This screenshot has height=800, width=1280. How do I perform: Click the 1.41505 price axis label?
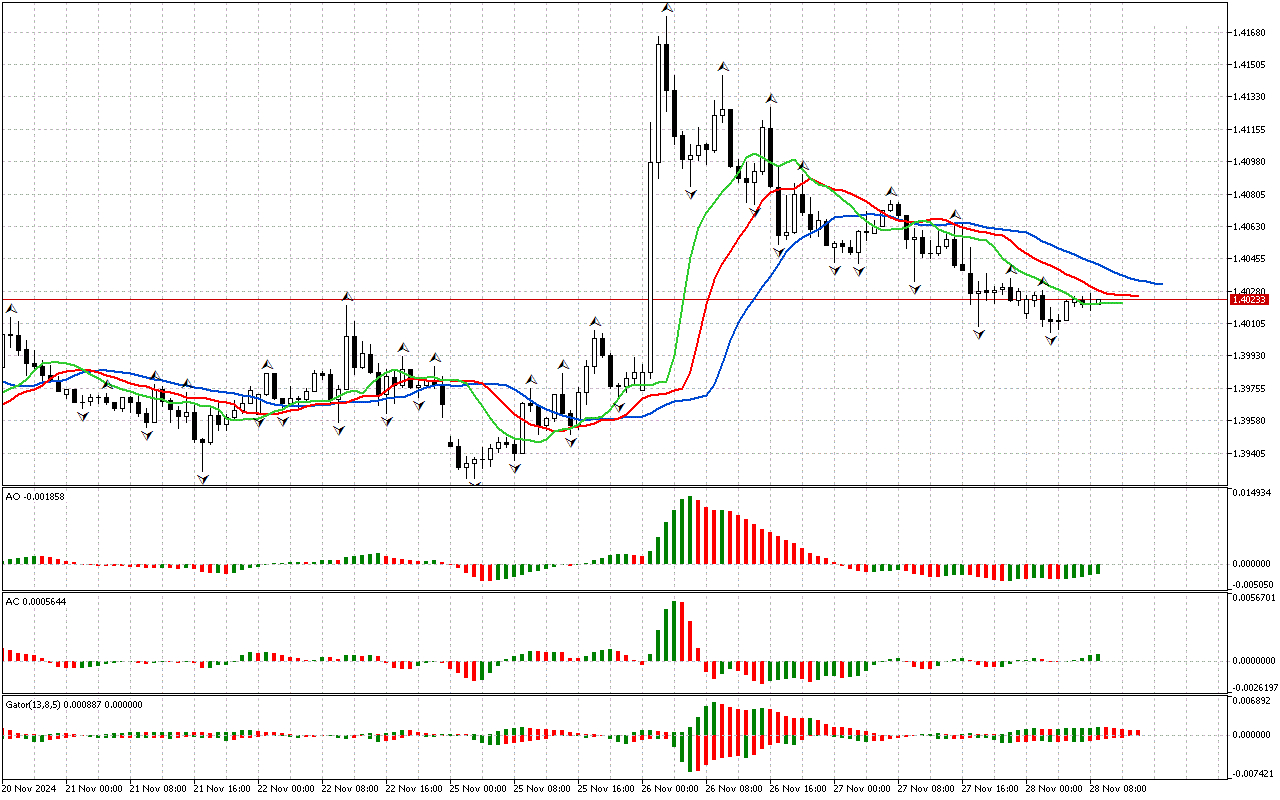coord(1249,65)
